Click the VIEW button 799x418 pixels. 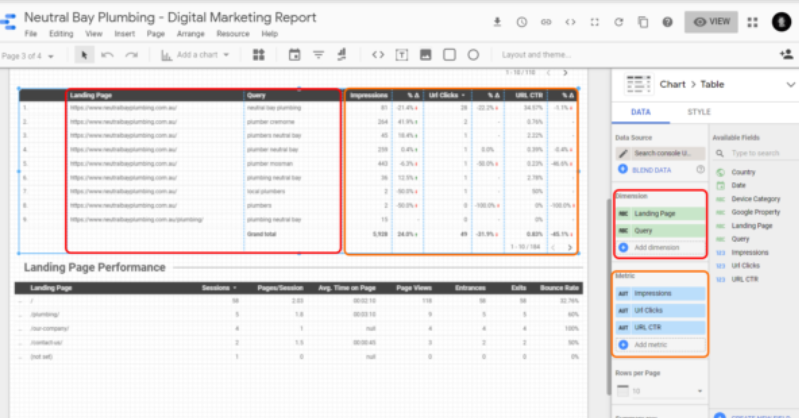[711, 22]
